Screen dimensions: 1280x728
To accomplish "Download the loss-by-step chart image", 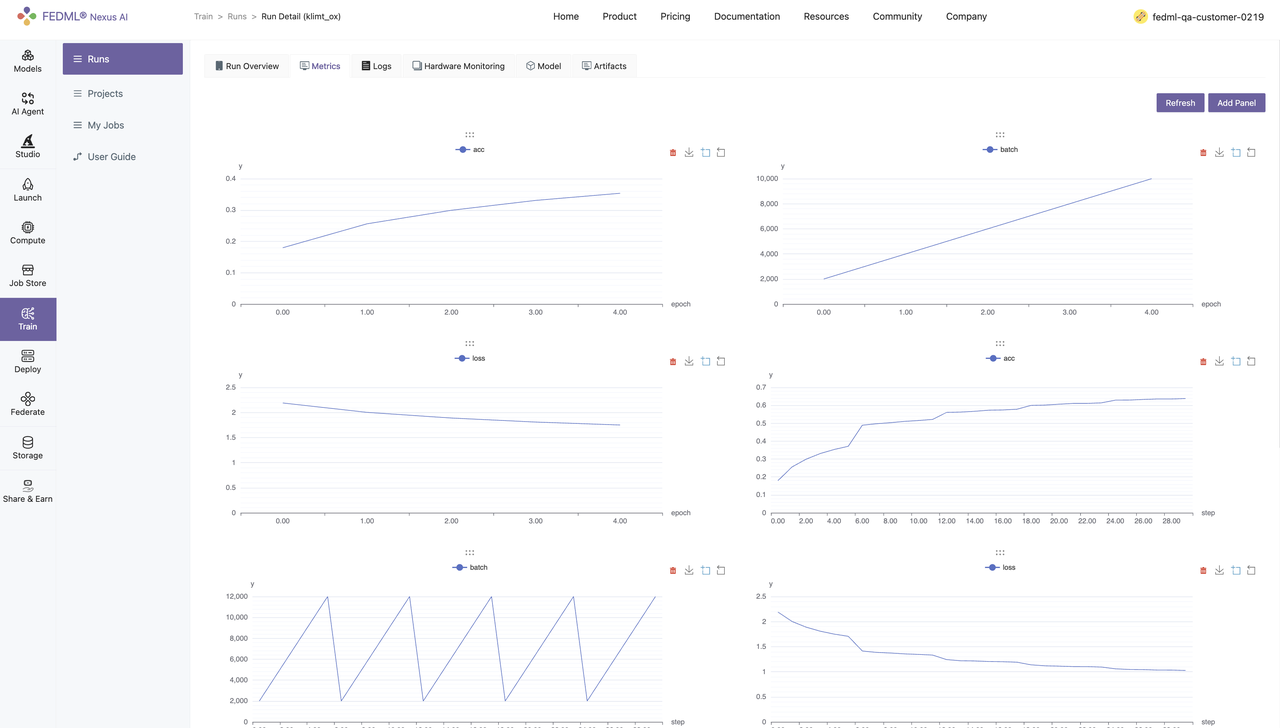I will tap(1219, 571).
